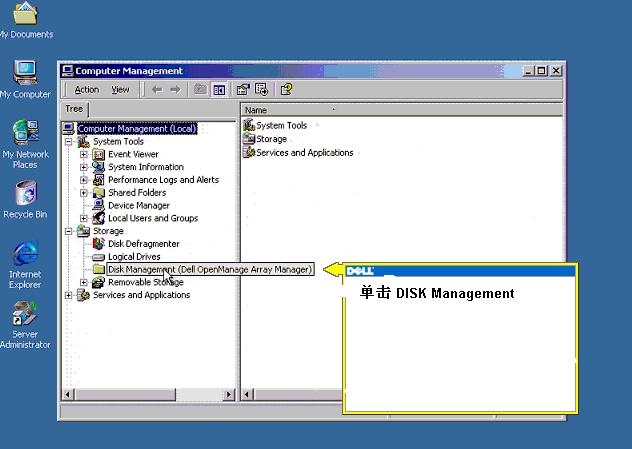Select Removable Storage in the tree
Image resolution: width=632 pixels, height=449 pixels.
click(x=146, y=282)
